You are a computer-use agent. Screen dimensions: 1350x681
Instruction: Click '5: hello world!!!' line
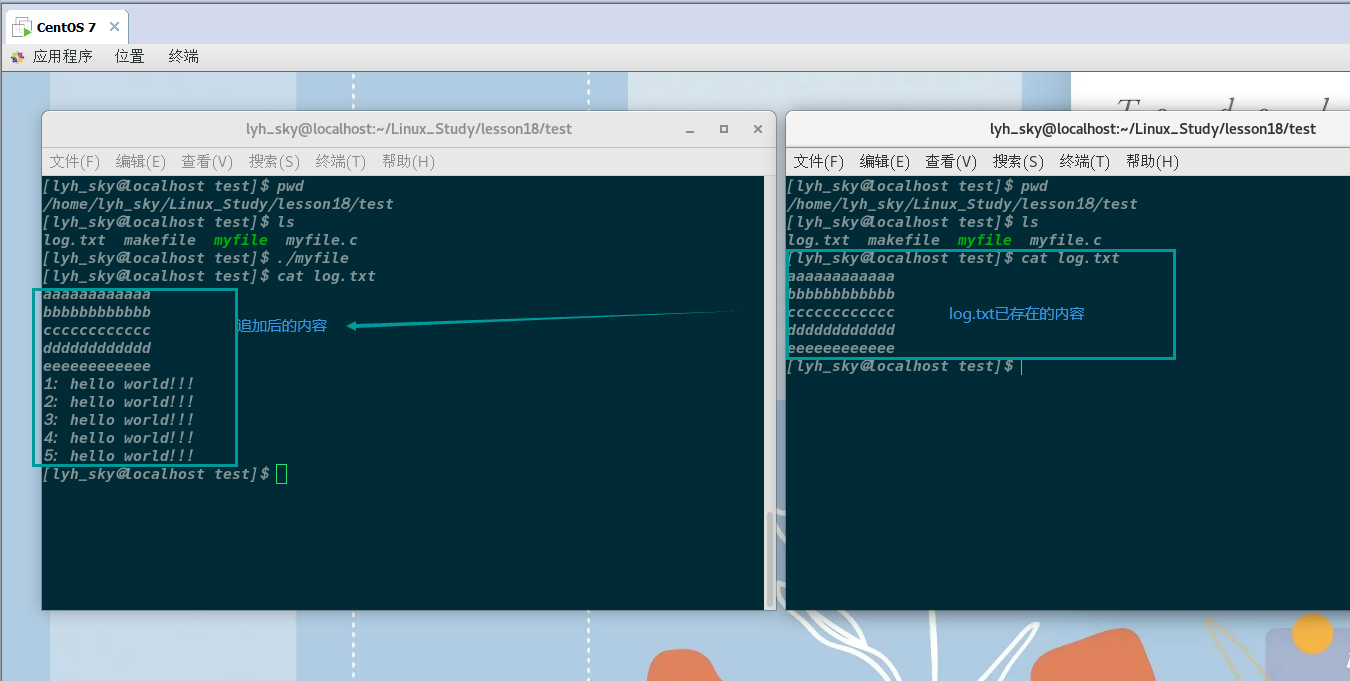[x=119, y=456]
